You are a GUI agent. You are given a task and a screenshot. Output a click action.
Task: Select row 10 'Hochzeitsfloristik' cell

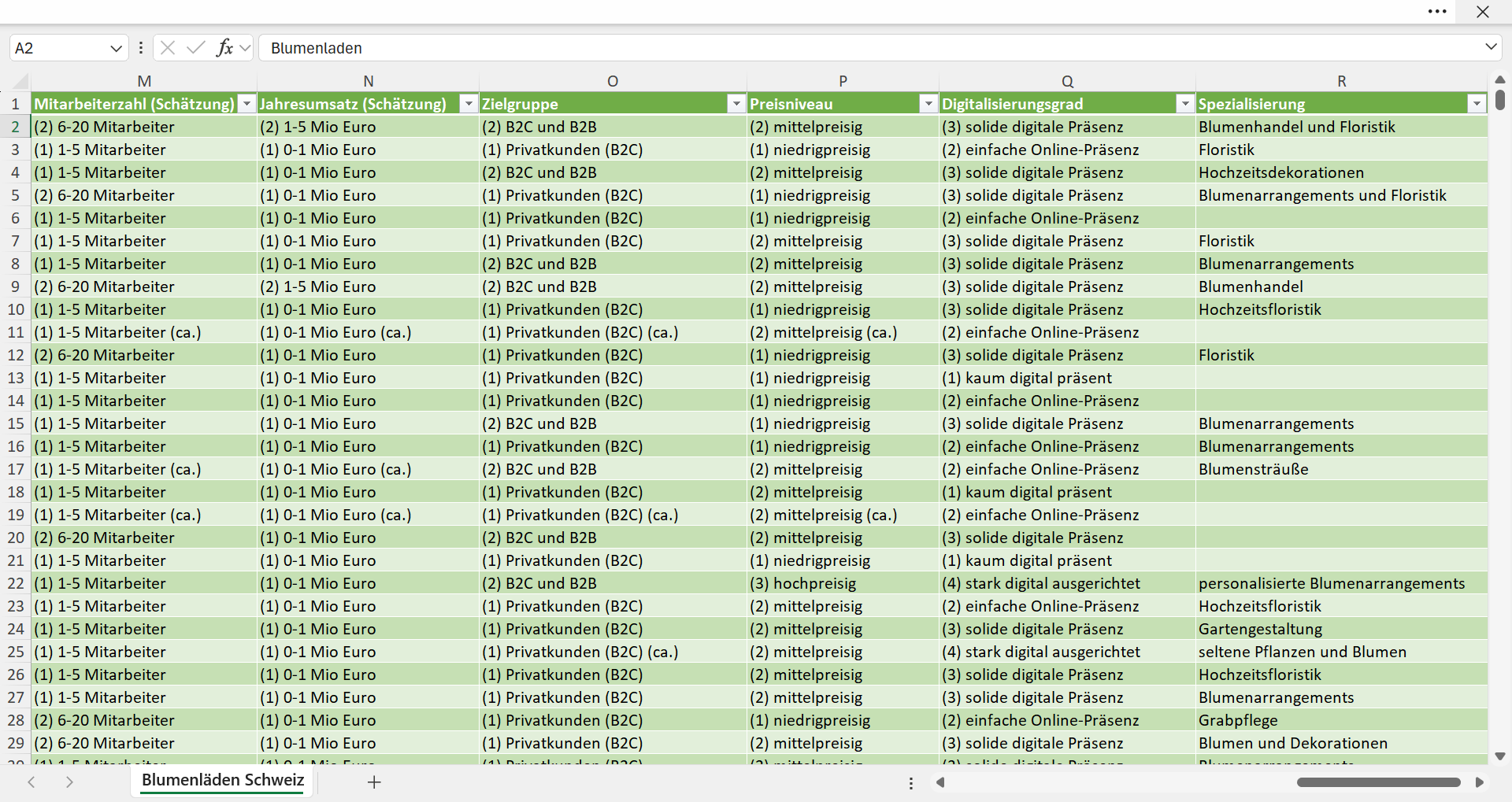1342,309
